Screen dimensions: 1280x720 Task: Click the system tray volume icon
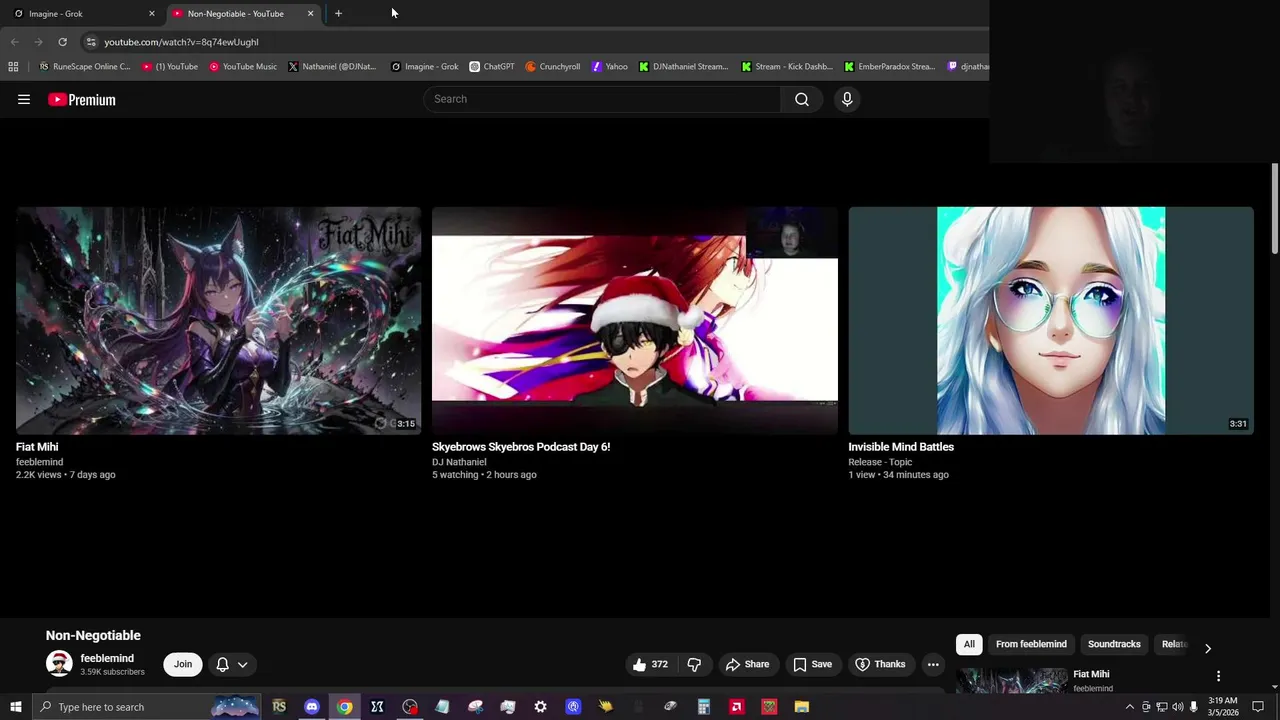(1177, 707)
